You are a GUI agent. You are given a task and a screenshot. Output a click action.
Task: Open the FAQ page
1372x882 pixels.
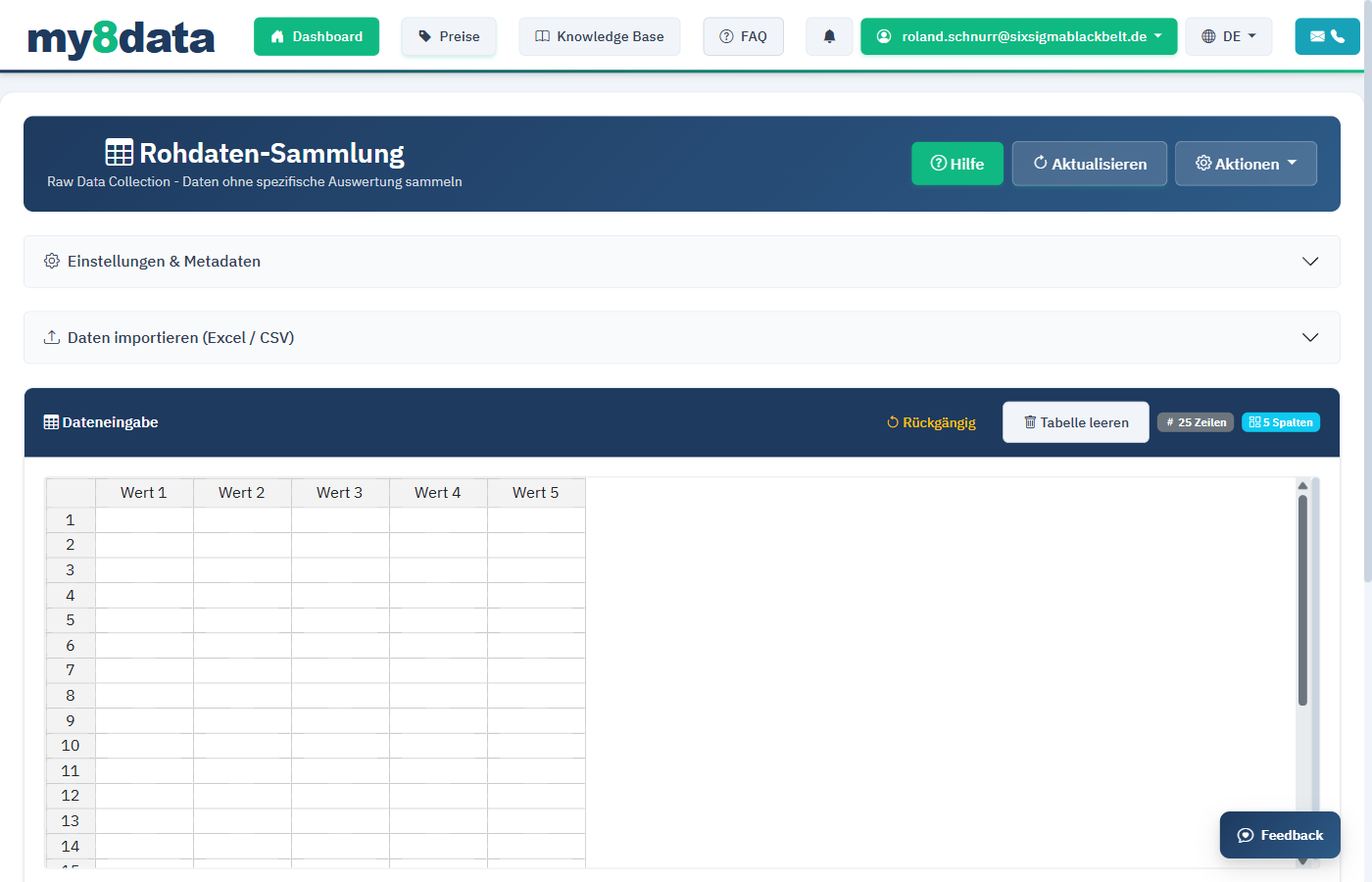744,36
